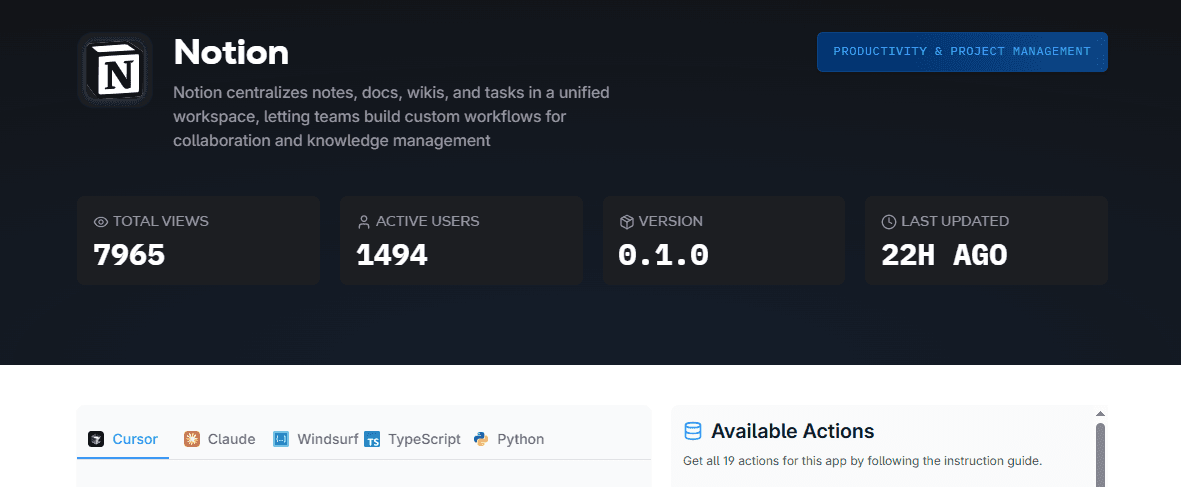Viewport: 1181px width, 487px height.
Task: Switch to the Cursor tab
Action: pos(123,440)
